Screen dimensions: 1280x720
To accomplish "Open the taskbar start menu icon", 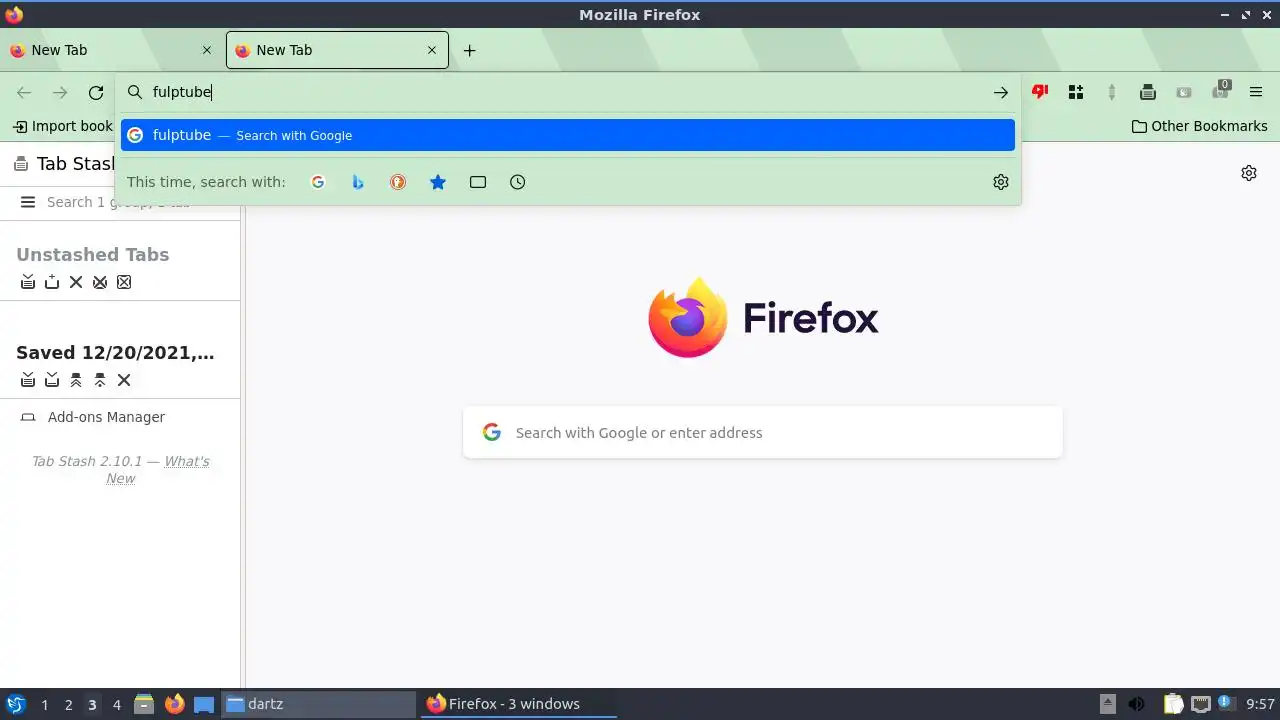I will pyautogui.click(x=15, y=704).
